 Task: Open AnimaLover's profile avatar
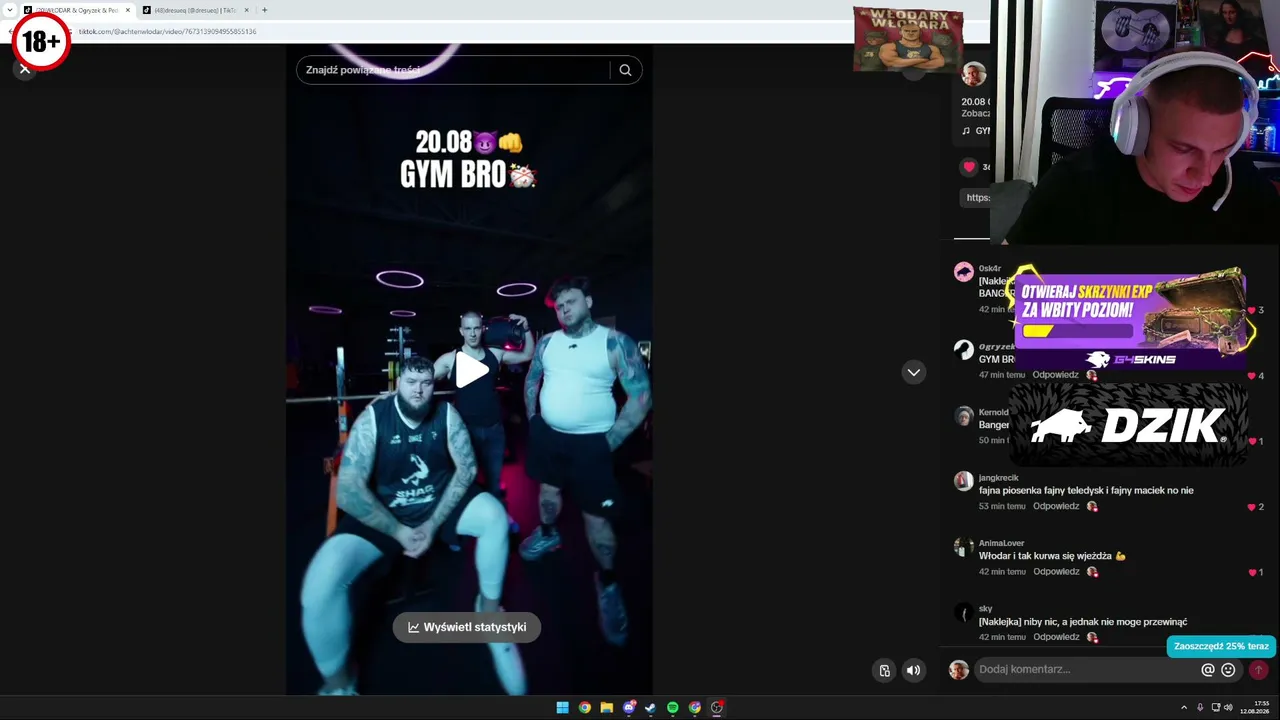tap(964, 547)
